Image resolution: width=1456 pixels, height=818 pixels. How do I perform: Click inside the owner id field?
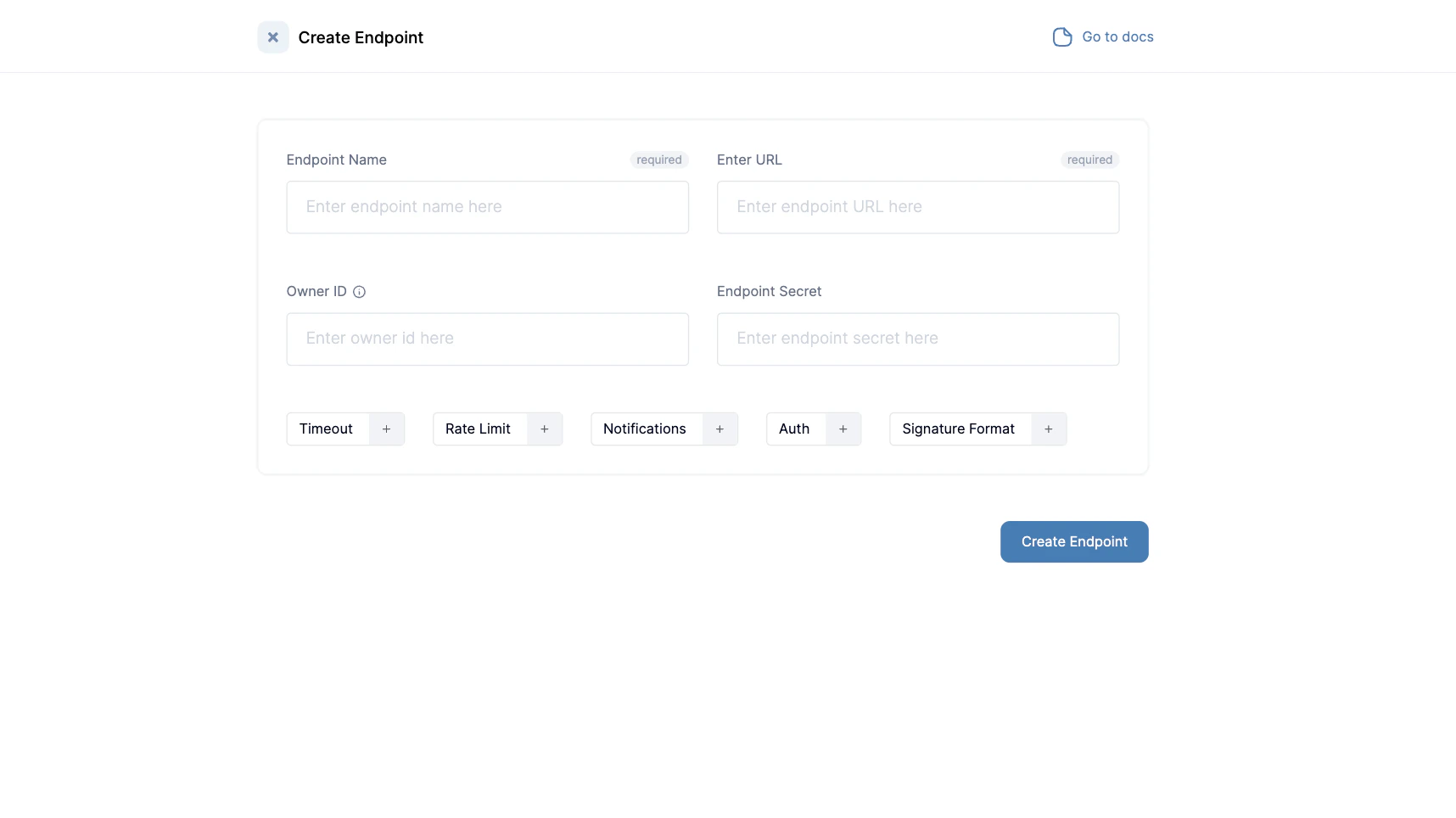[x=487, y=339]
